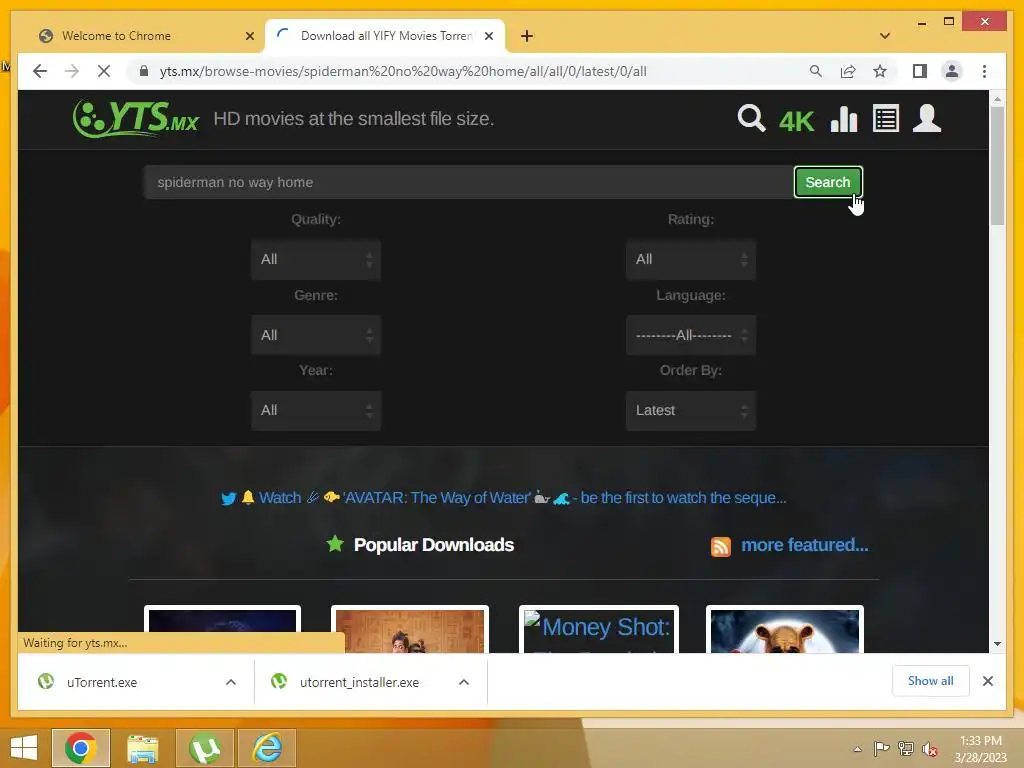The height and width of the screenshot is (768, 1024).
Task: Open new tab with plus button
Action: click(x=526, y=36)
